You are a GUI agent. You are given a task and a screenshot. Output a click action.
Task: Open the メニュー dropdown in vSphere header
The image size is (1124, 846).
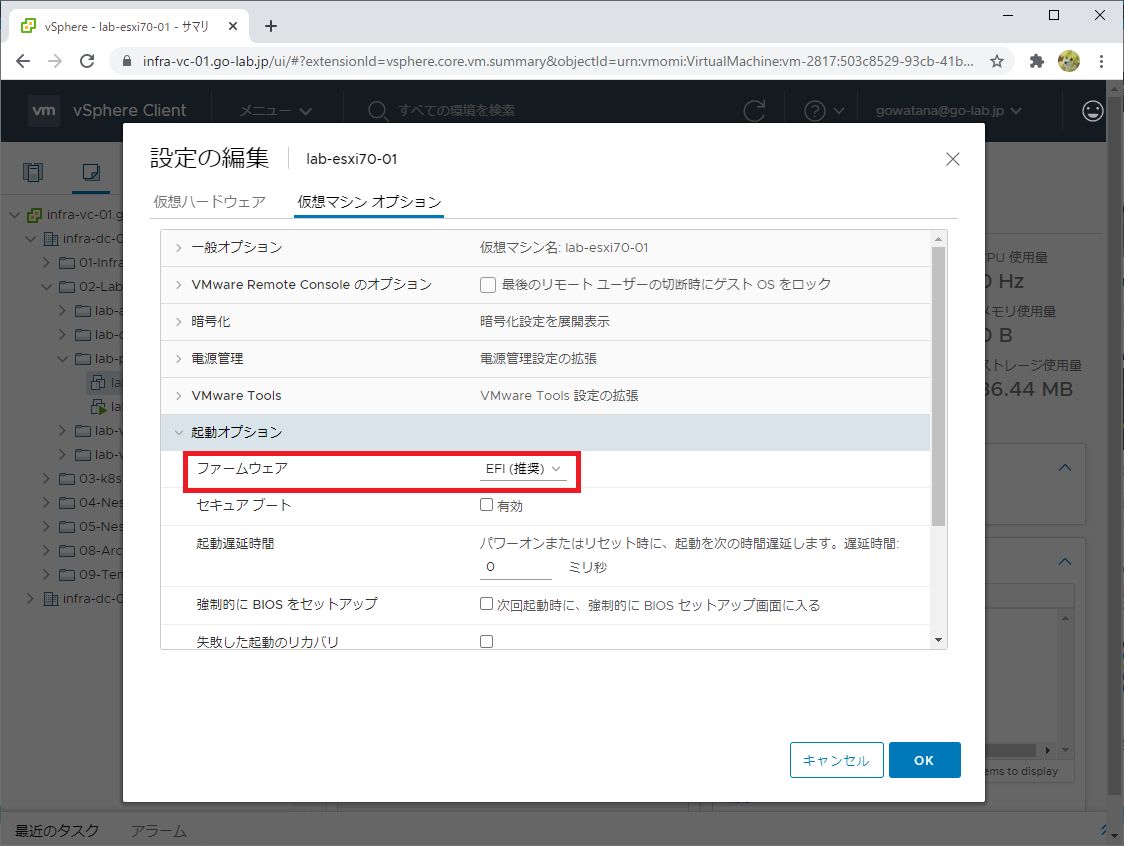click(275, 110)
